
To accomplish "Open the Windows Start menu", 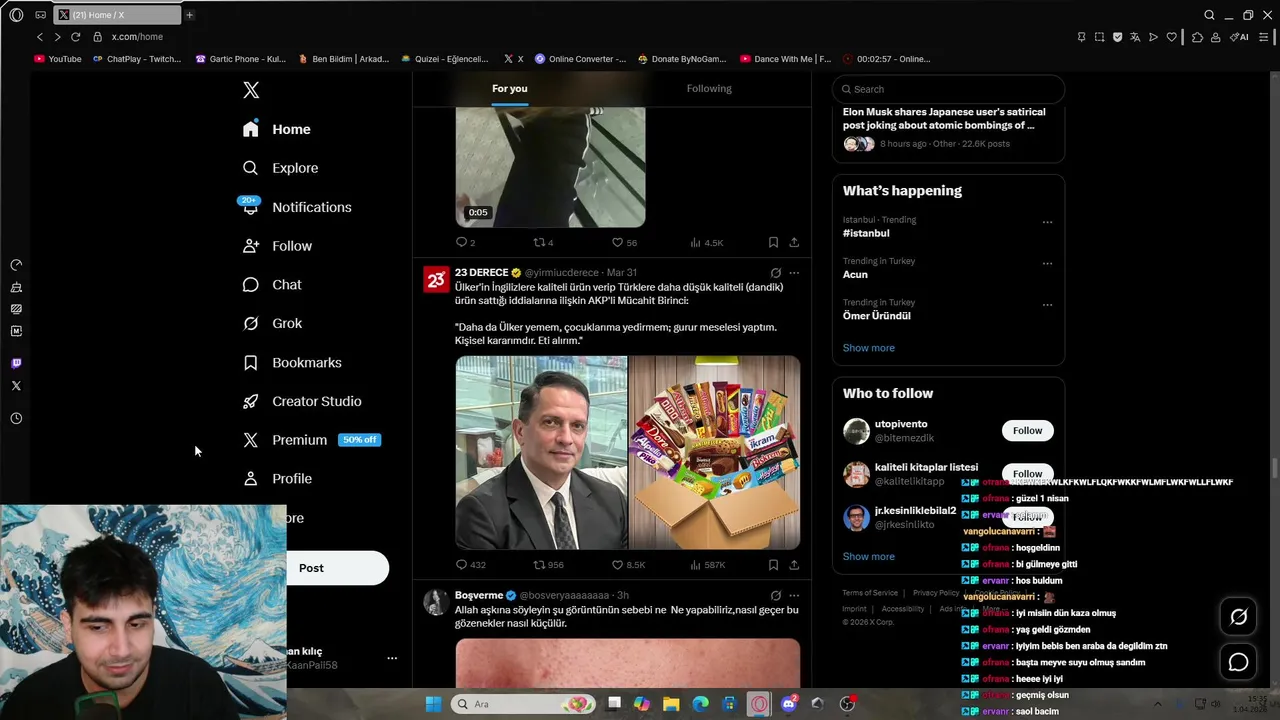I will point(433,704).
